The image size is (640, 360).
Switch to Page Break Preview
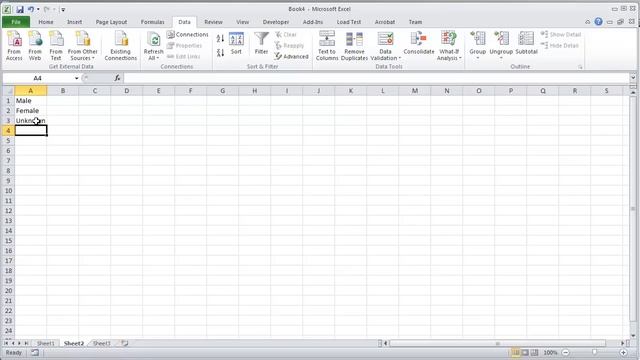click(534, 352)
